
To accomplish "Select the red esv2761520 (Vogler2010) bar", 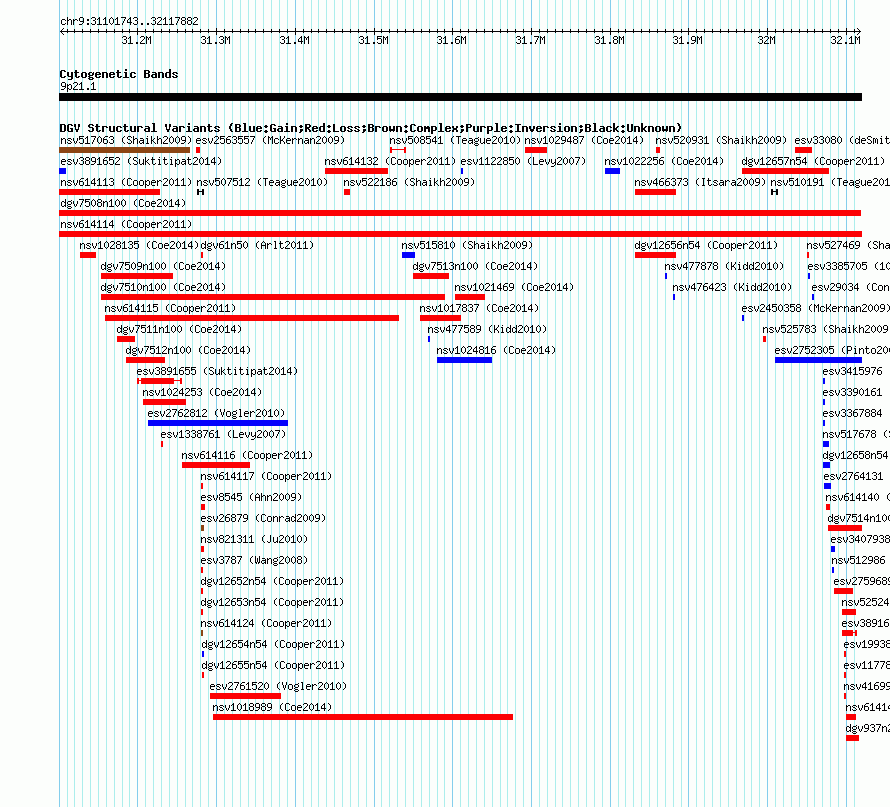I will (x=245, y=696).
